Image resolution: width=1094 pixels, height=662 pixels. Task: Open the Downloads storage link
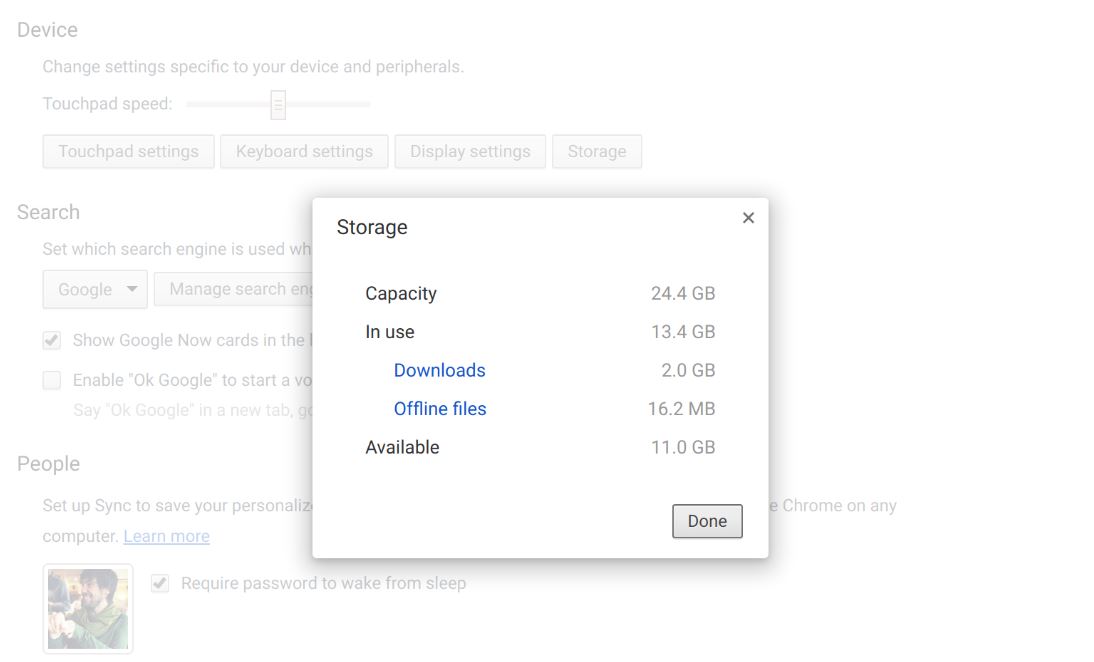point(439,370)
